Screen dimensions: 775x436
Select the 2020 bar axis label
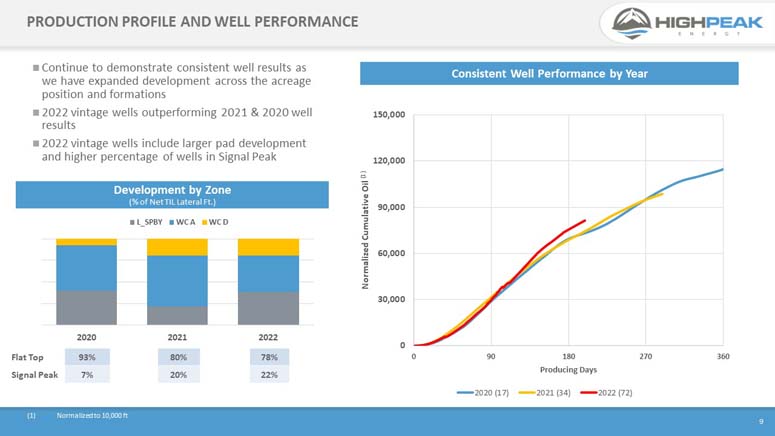(x=86, y=337)
